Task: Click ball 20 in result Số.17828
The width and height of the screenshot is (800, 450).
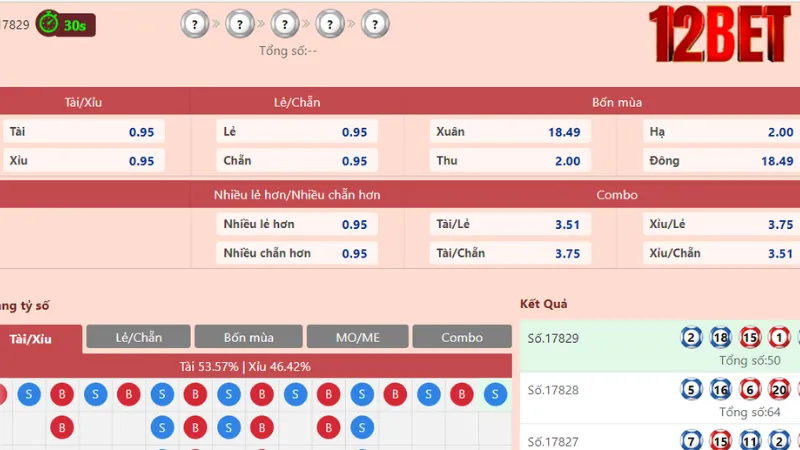Action: [779, 389]
